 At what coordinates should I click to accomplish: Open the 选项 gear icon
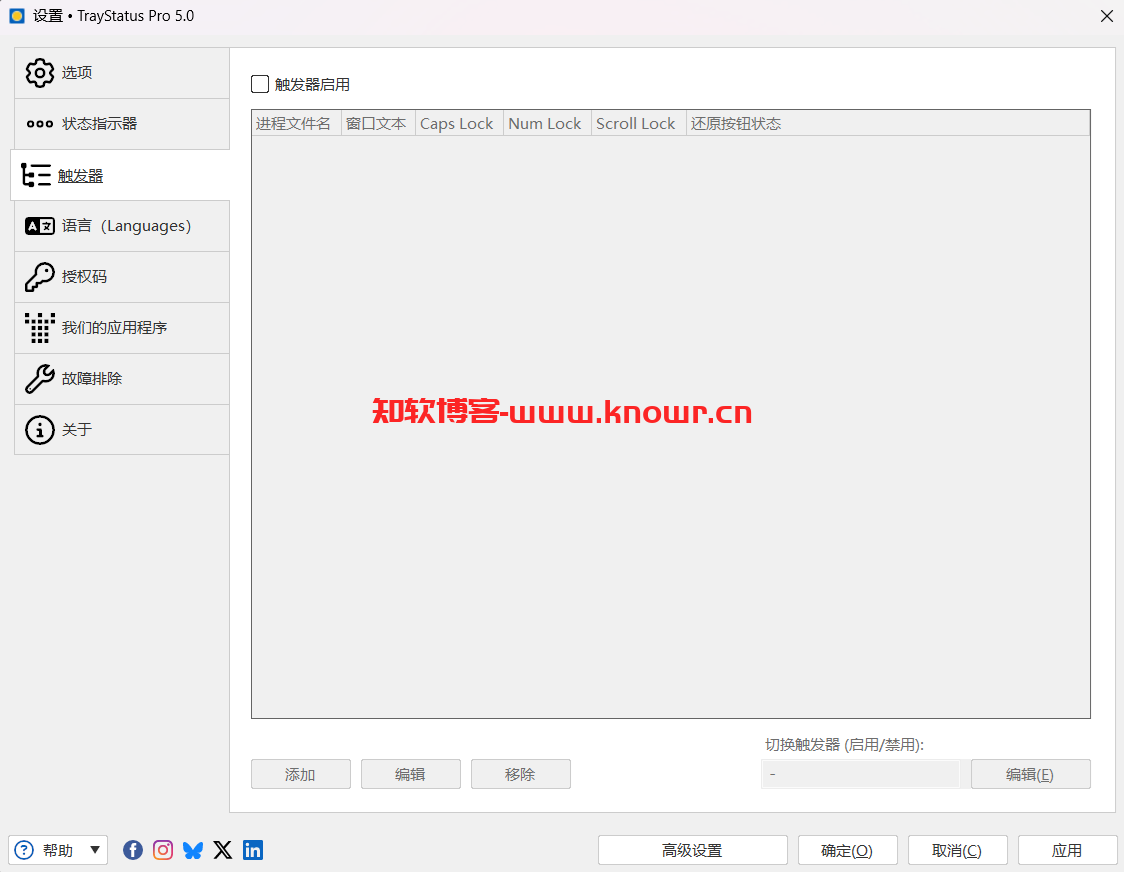[x=39, y=73]
